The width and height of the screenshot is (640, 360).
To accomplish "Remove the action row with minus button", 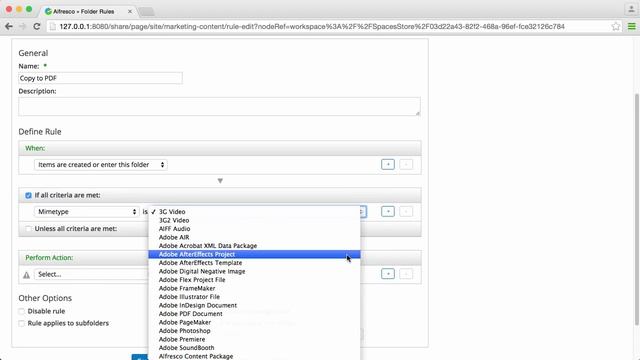I will click(x=406, y=274).
